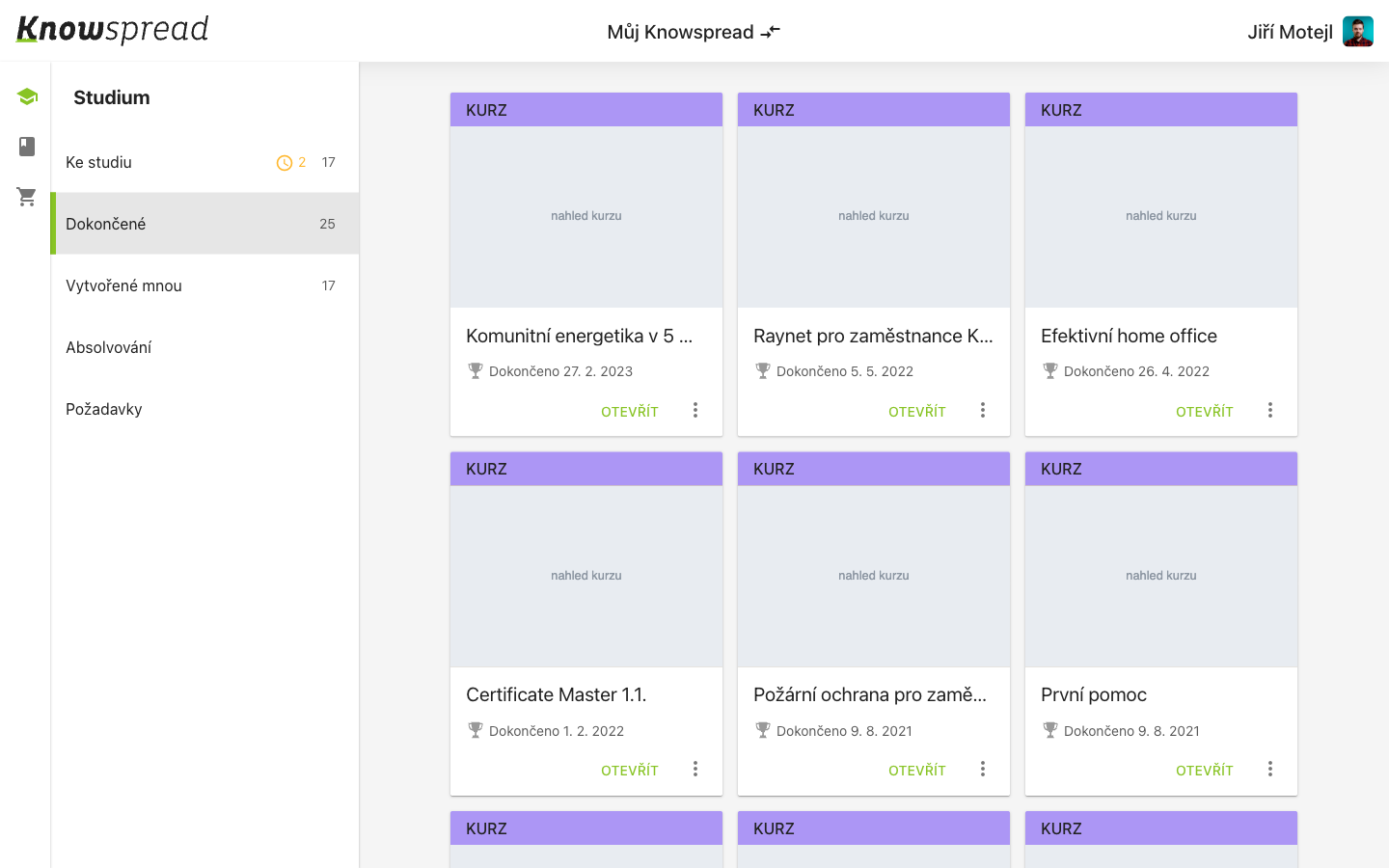1389x868 pixels.
Task: Click the "Studium" sidebar heading
Action: click(x=112, y=97)
